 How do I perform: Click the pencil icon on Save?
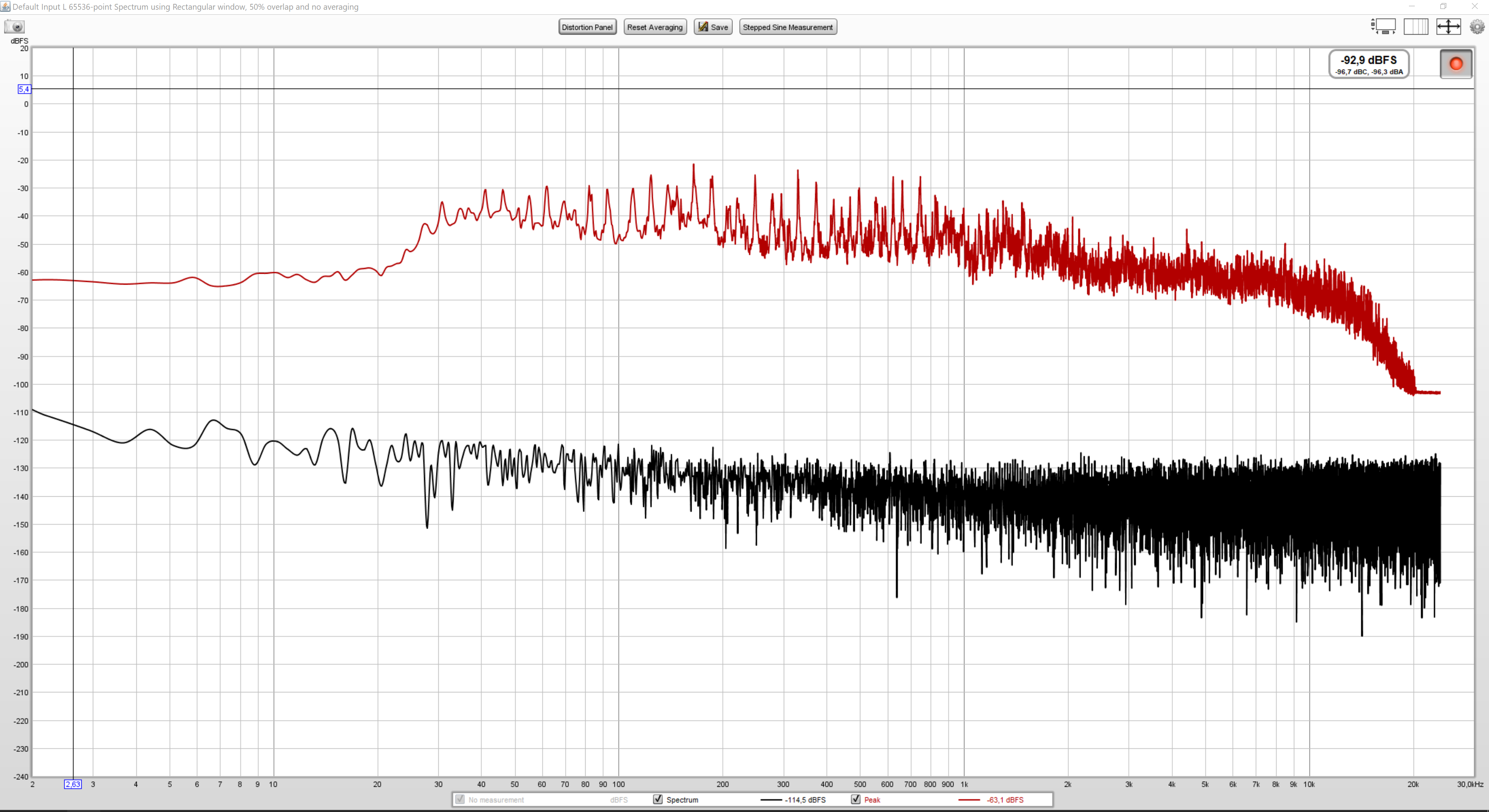point(703,26)
